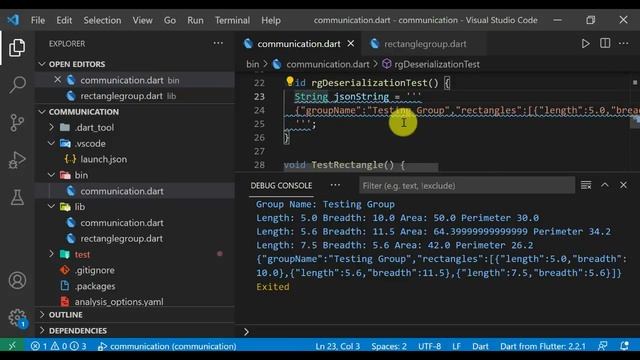640x360 pixels.
Task: Open remote window indicator in status bar
Action: point(12,346)
